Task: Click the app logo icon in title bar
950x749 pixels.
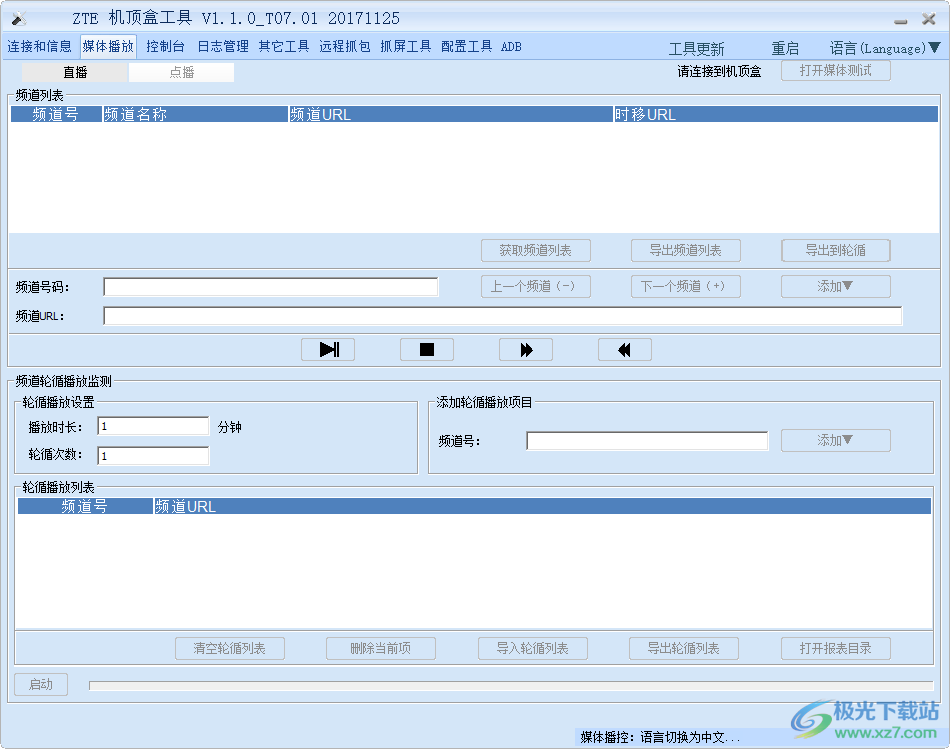Action: [19, 18]
